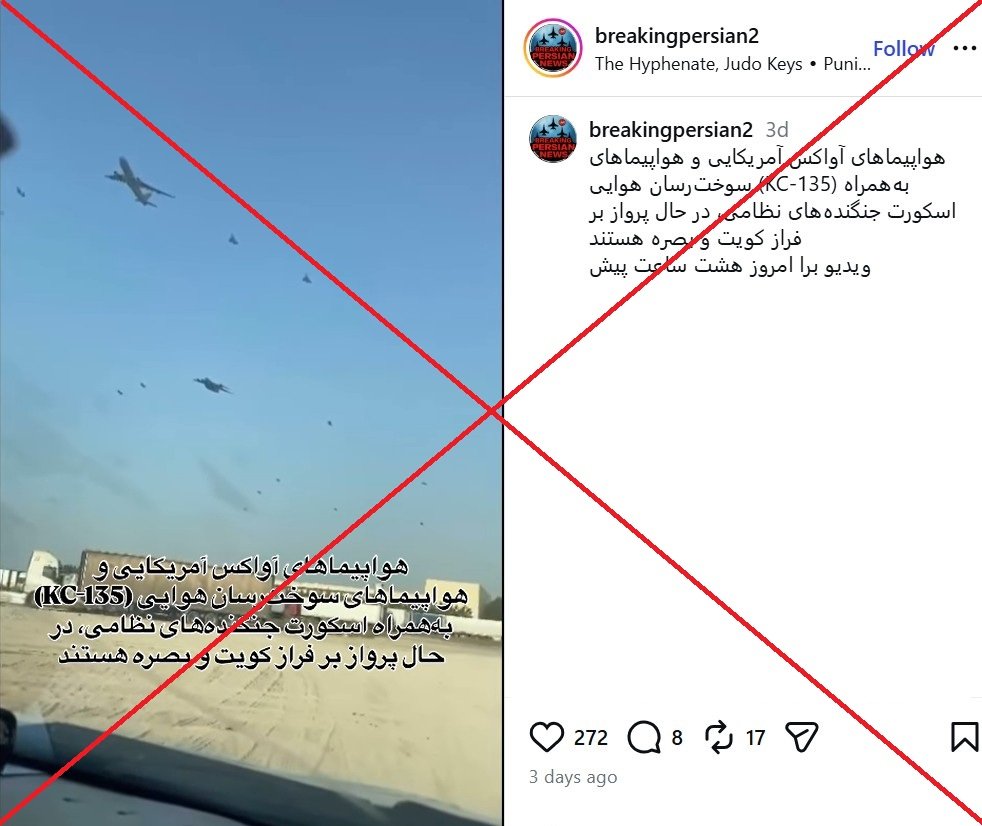
Task: View the 17 reposts count
Action: tap(755, 738)
